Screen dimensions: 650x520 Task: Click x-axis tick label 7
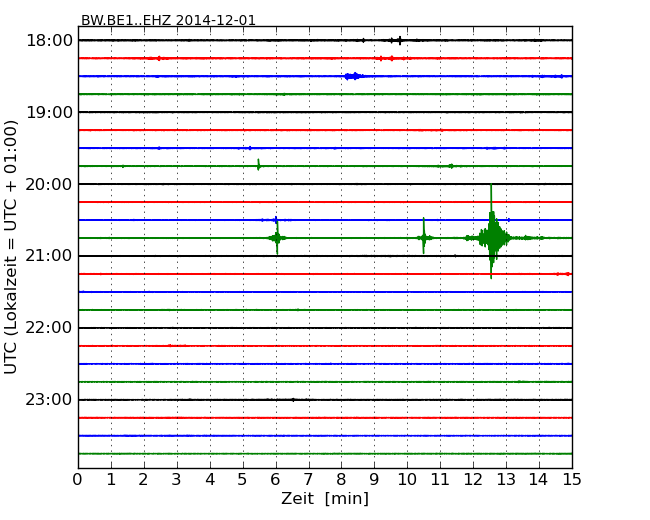coord(308,479)
